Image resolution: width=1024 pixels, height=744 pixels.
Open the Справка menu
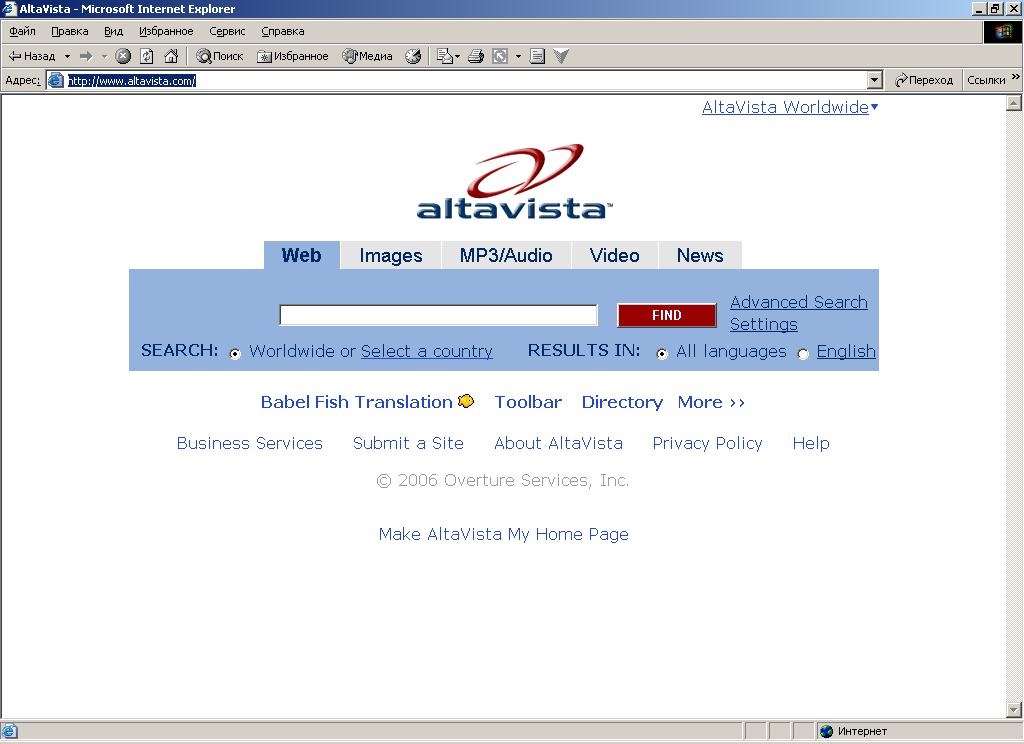click(283, 31)
